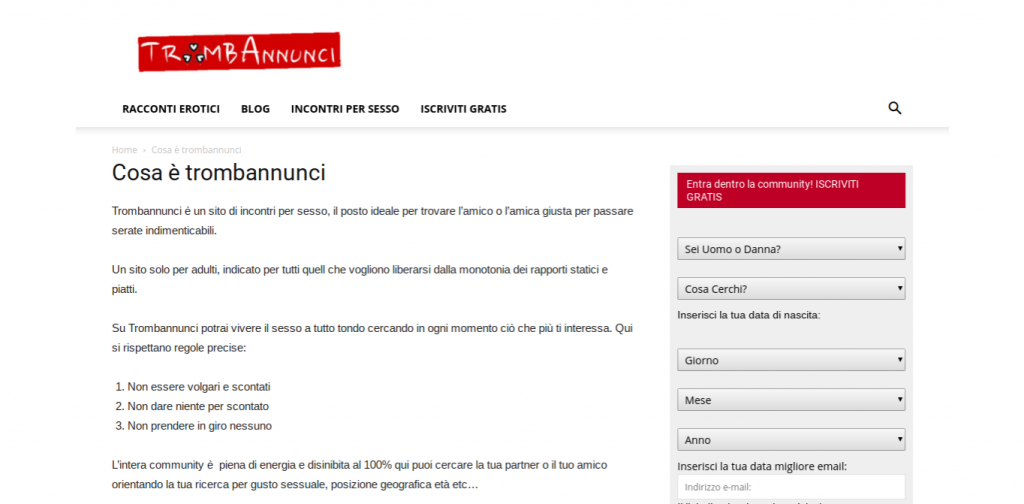Screen dimensions: 1024x504
Task: Click list item Non essere volgari e scontati
Action: click(199, 386)
